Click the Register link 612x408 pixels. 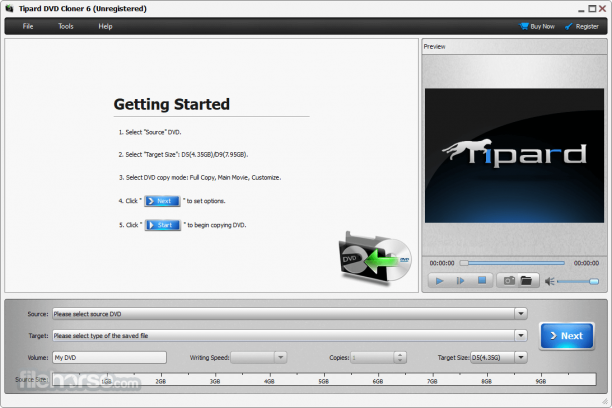coord(582,26)
